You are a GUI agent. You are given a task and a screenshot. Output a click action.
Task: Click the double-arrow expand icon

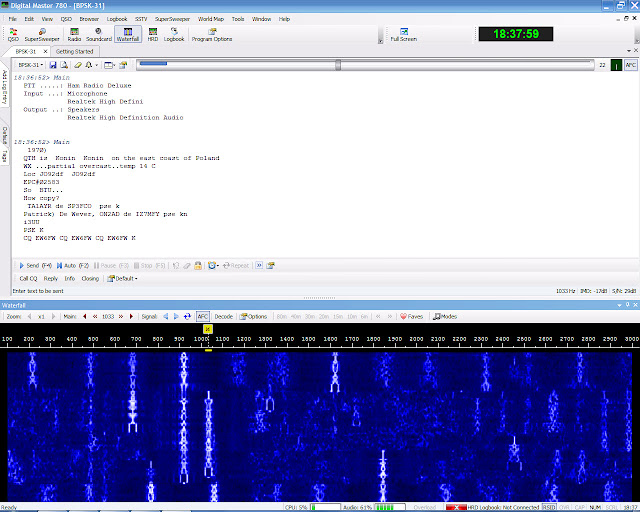pos(259,265)
